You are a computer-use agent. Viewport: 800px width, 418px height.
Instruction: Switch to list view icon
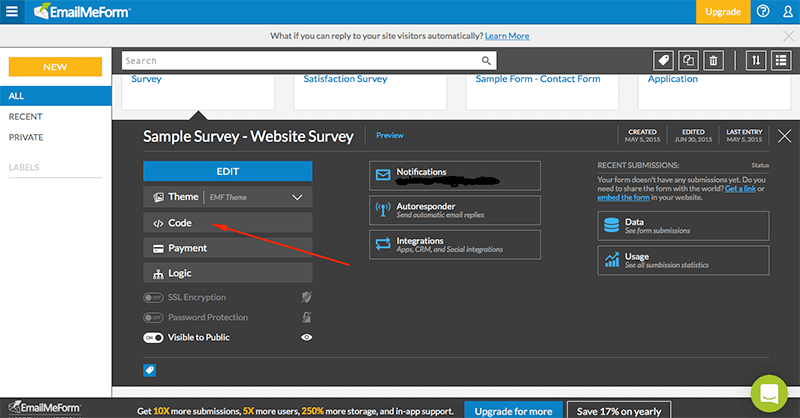pyautogui.click(x=781, y=61)
